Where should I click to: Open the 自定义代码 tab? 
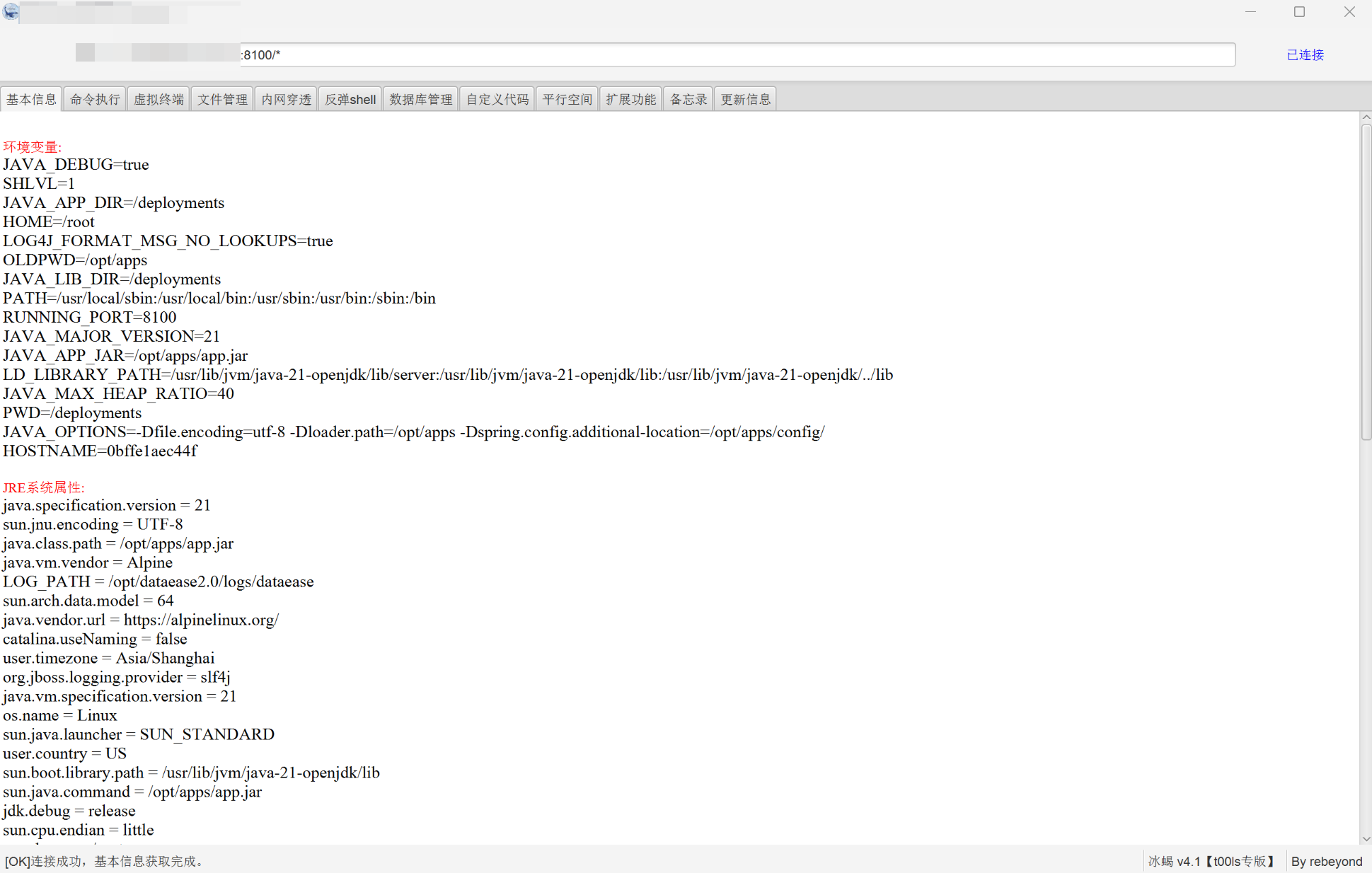click(x=497, y=99)
